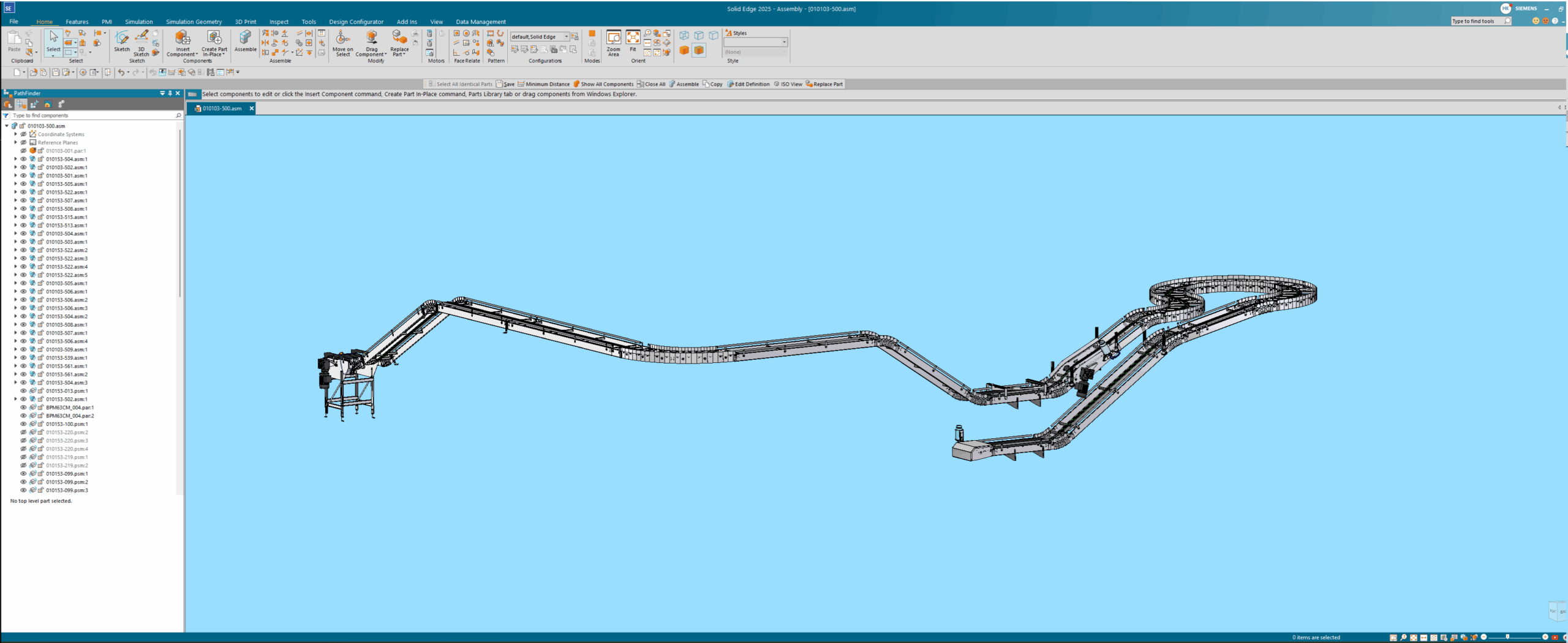Switch to the Inspect ribbon tab
The image size is (1568, 643).
279,21
